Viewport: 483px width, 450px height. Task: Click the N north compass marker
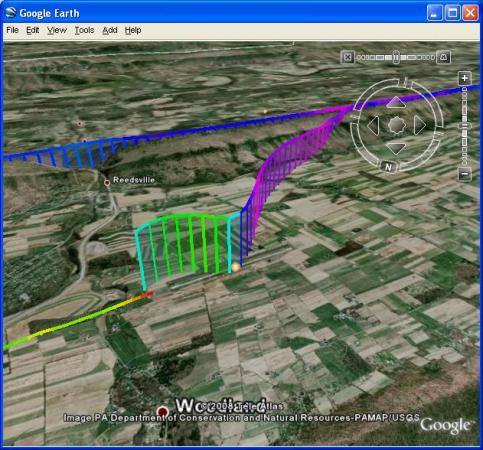pos(388,167)
